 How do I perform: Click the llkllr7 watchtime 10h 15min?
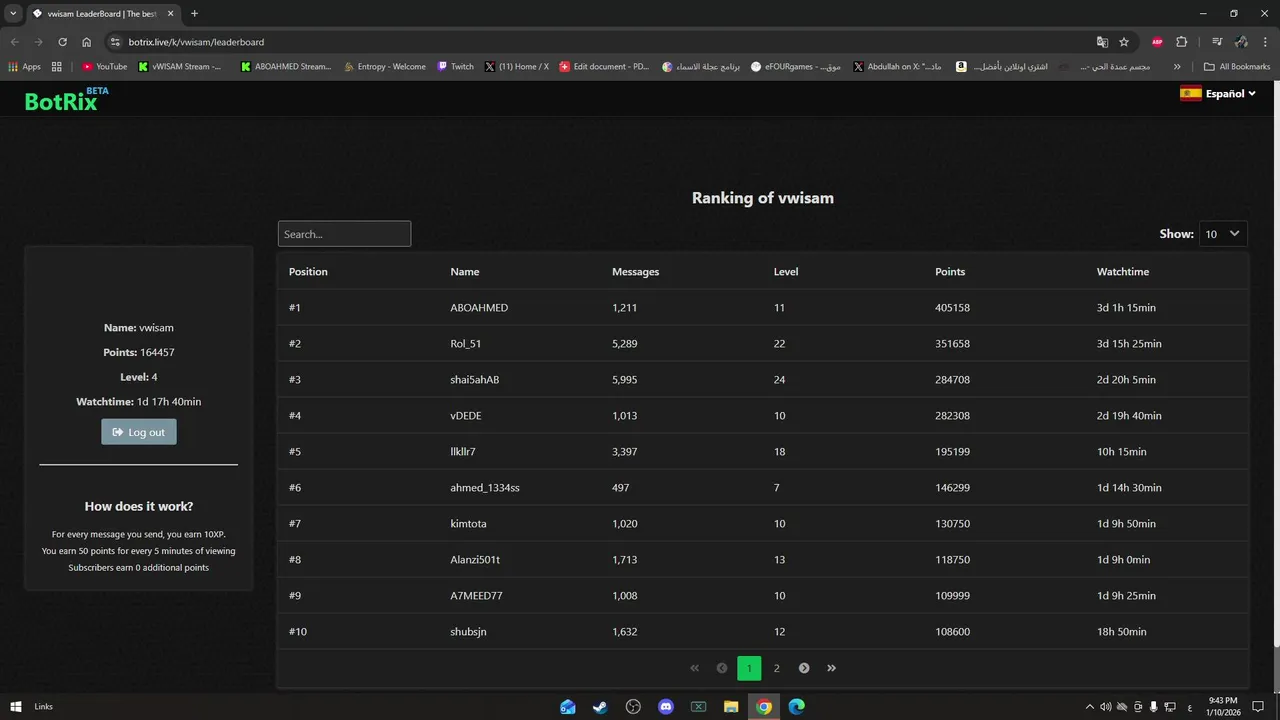(x=1122, y=452)
